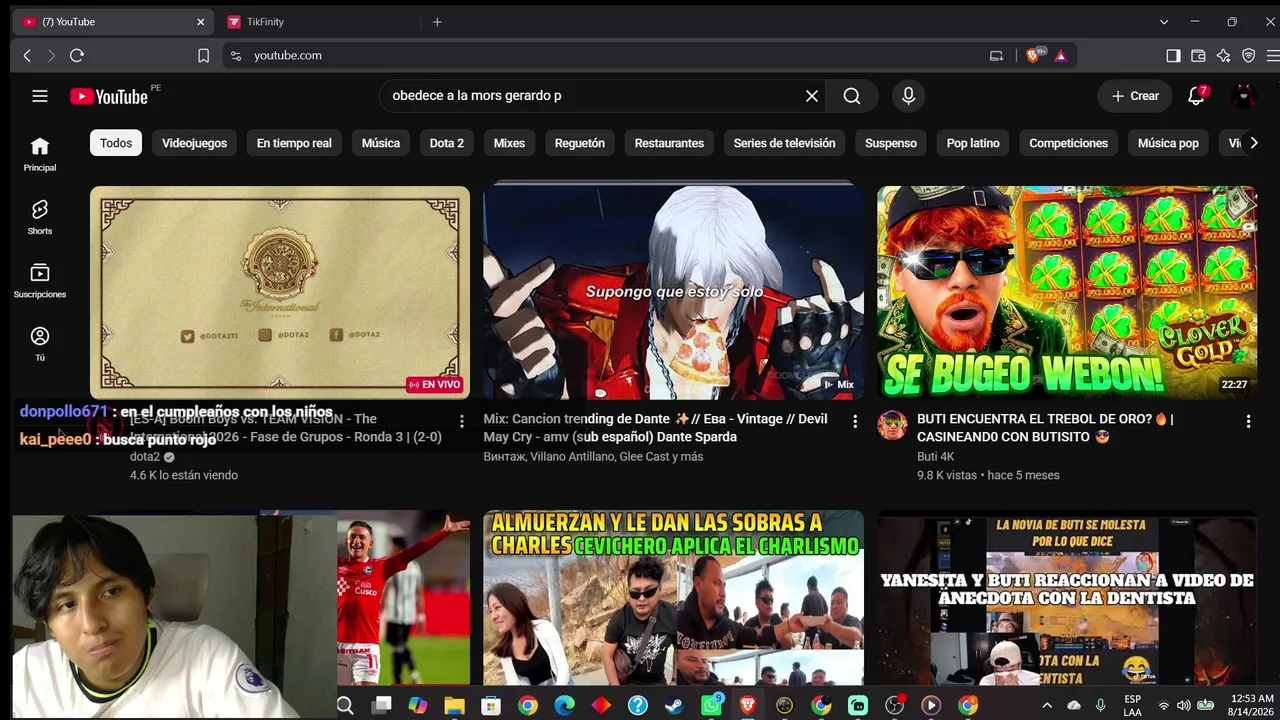Click the Crear button
1280x720 pixels.
click(x=1135, y=96)
